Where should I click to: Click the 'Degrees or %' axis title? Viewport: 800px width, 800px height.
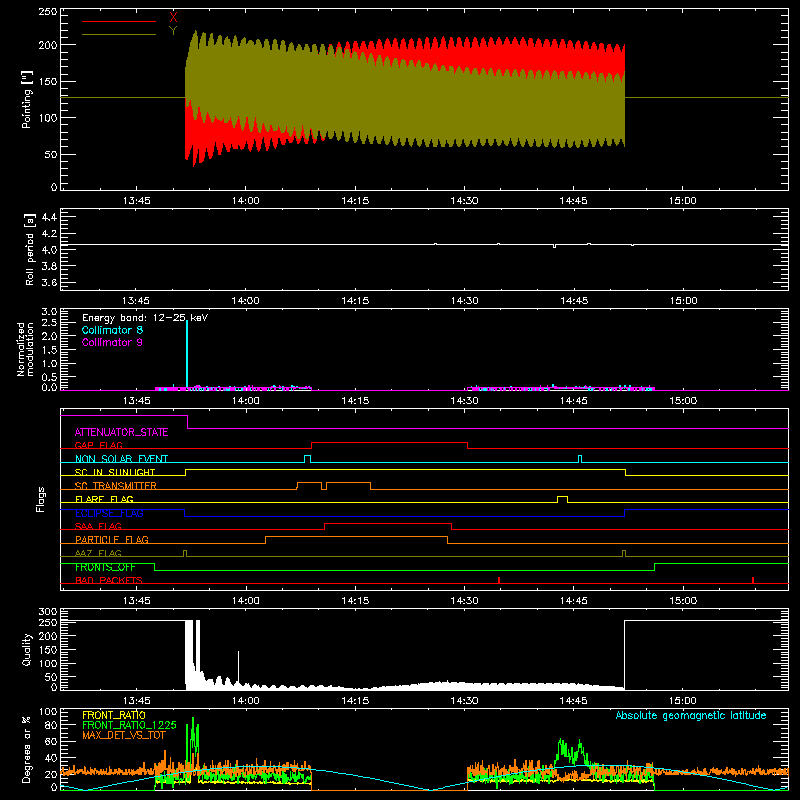point(26,750)
